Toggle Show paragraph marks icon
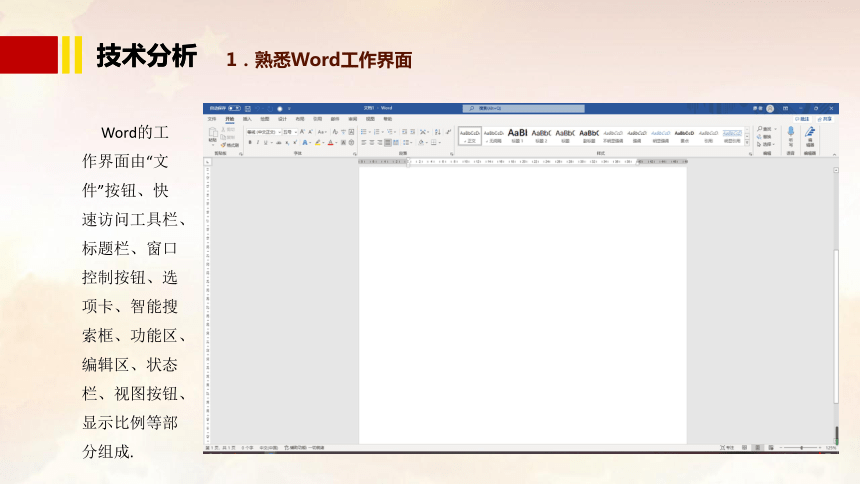The image size is (860, 484). (449, 132)
